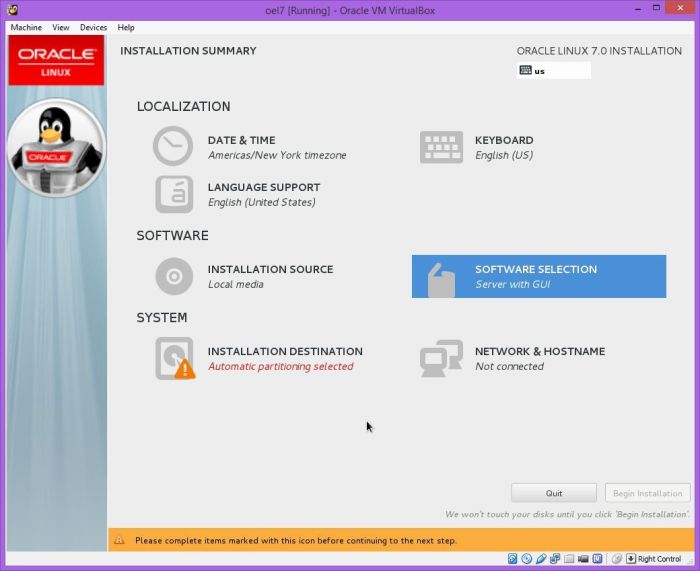
Task: Open the Devices menu
Action: click(93, 27)
